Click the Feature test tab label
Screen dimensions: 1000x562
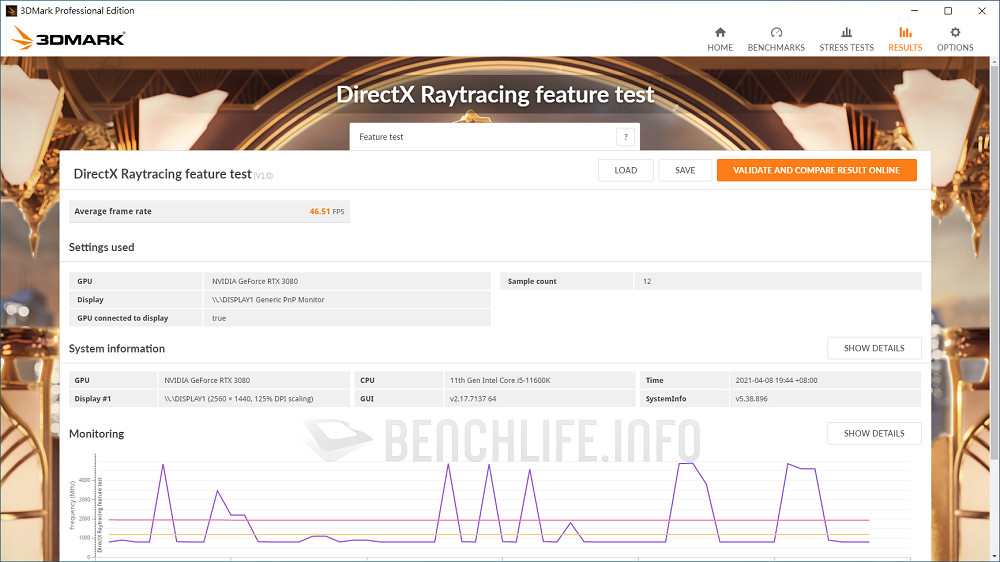click(381, 137)
